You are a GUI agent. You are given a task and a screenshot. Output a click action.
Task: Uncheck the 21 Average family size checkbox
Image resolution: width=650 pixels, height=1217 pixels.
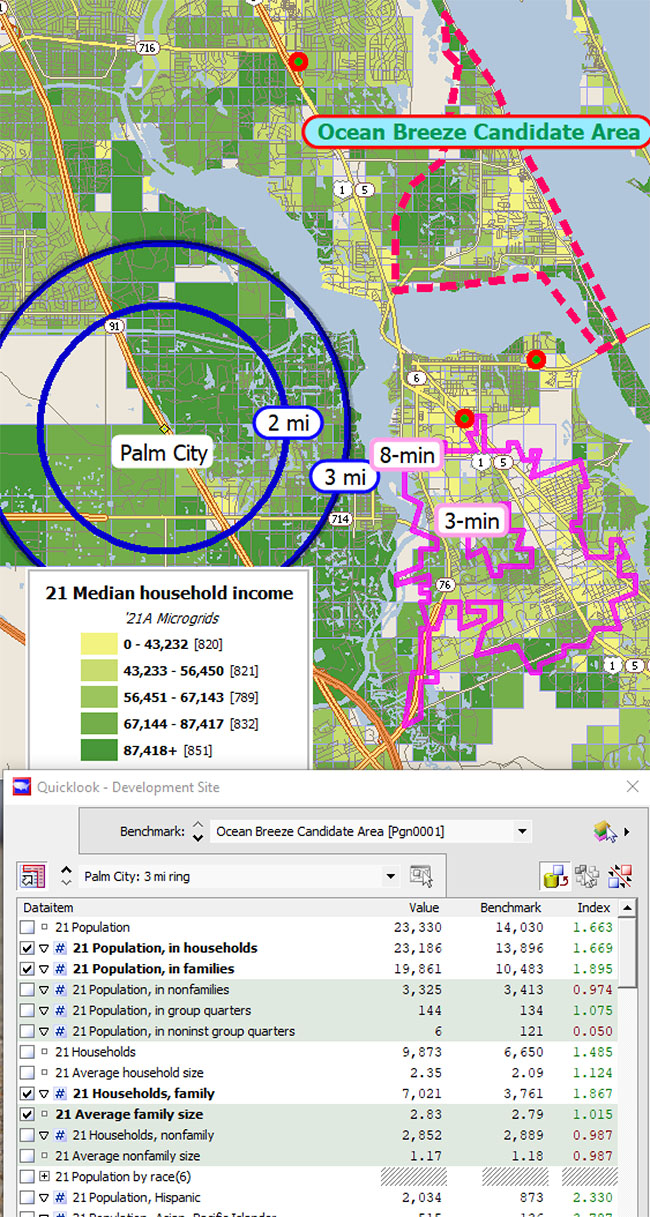click(26, 1114)
